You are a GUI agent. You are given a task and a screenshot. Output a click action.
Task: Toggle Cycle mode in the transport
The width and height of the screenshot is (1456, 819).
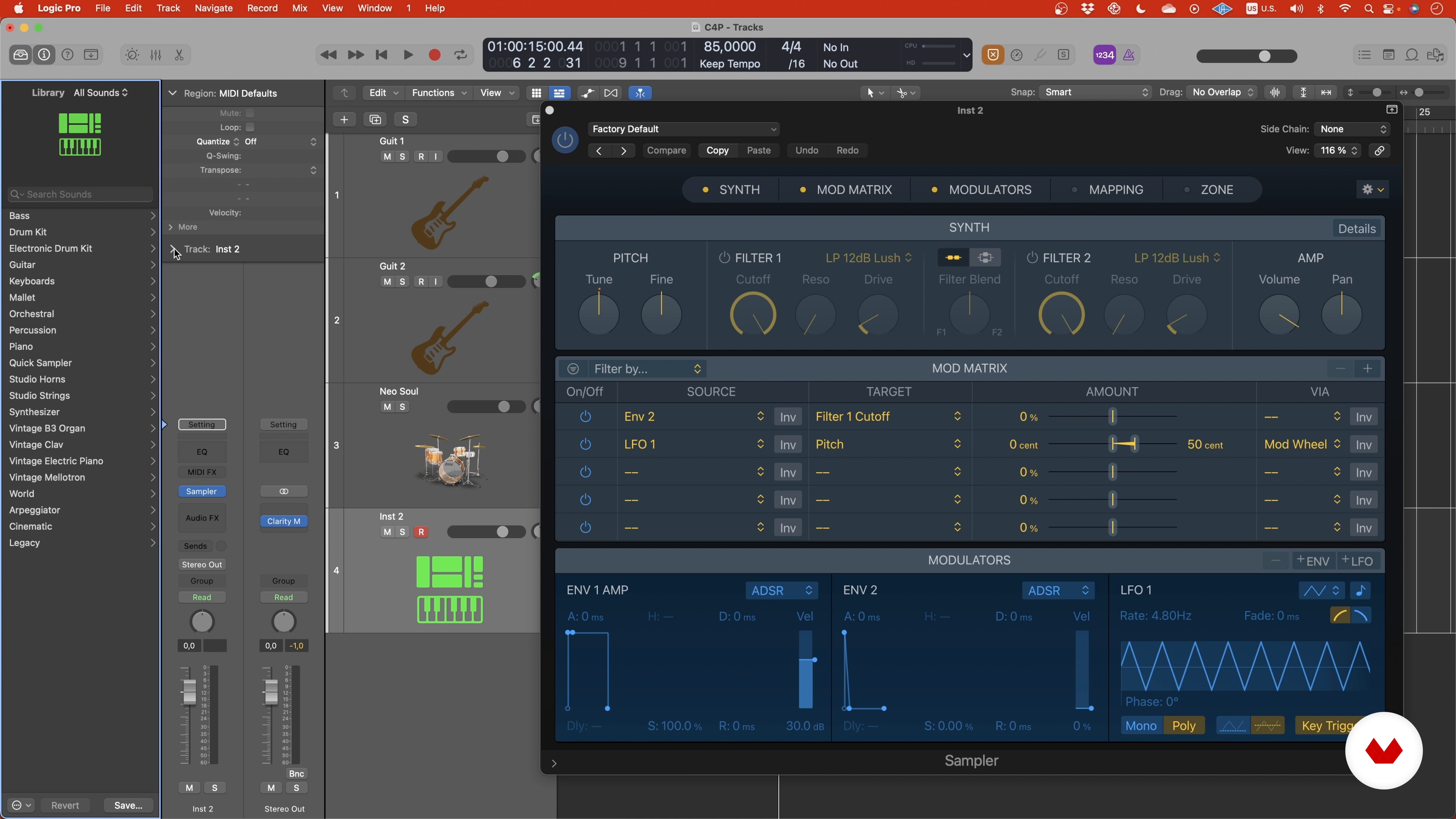click(x=461, y=55)
